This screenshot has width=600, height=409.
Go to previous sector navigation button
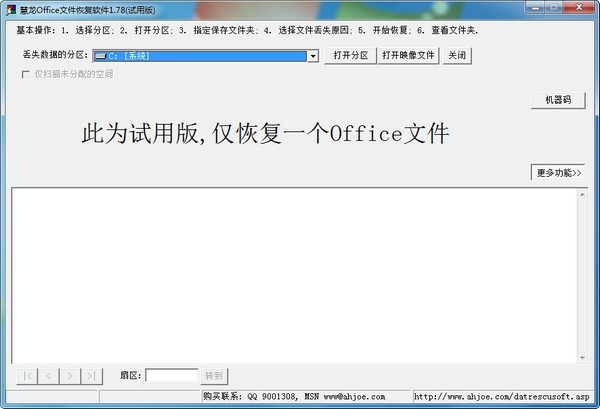click(x=49, y=376)
